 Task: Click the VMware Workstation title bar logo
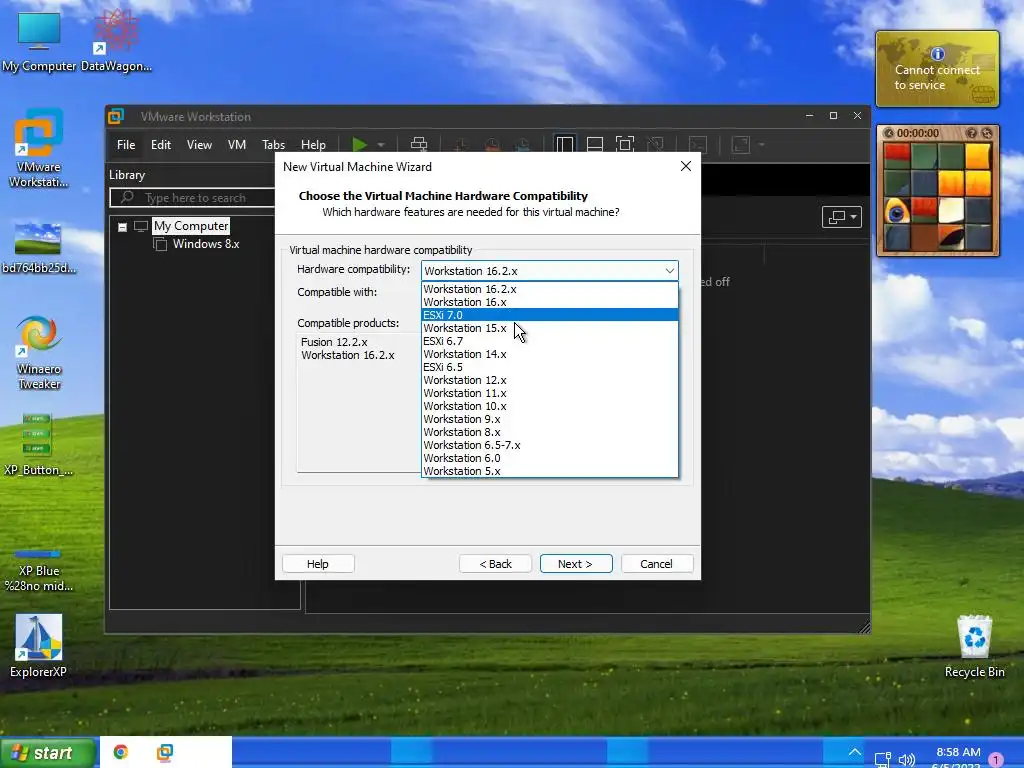pyautogui.click(x=116, y=116)
